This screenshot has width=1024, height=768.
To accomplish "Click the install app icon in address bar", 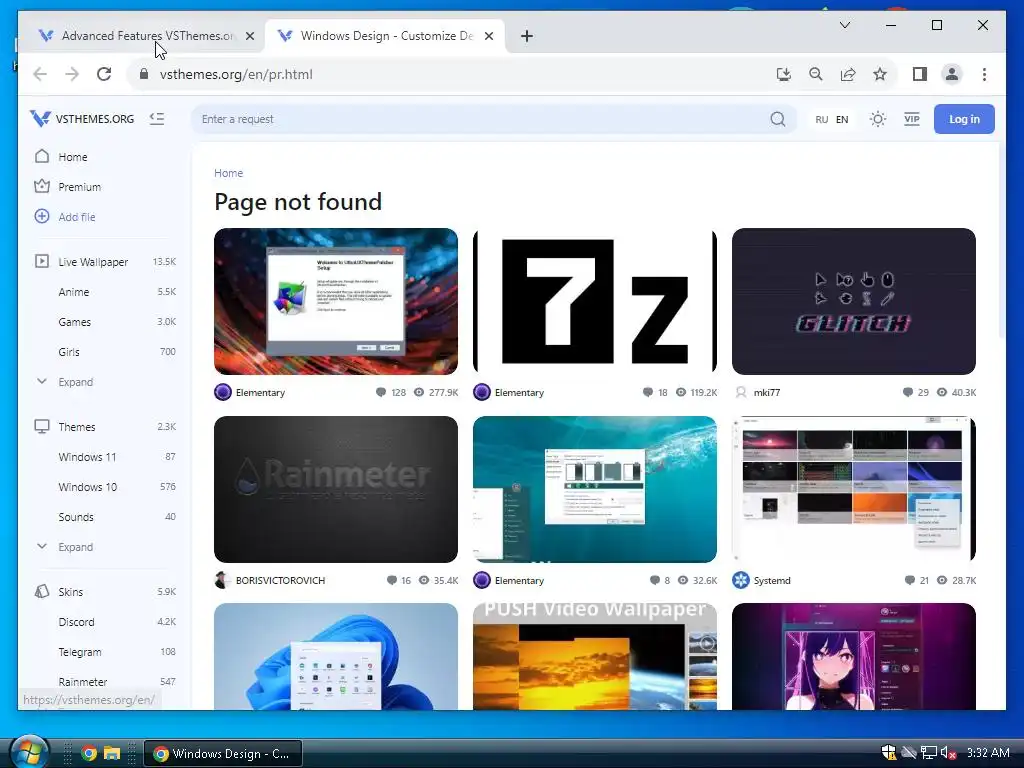I will click(x=784, y=74).
